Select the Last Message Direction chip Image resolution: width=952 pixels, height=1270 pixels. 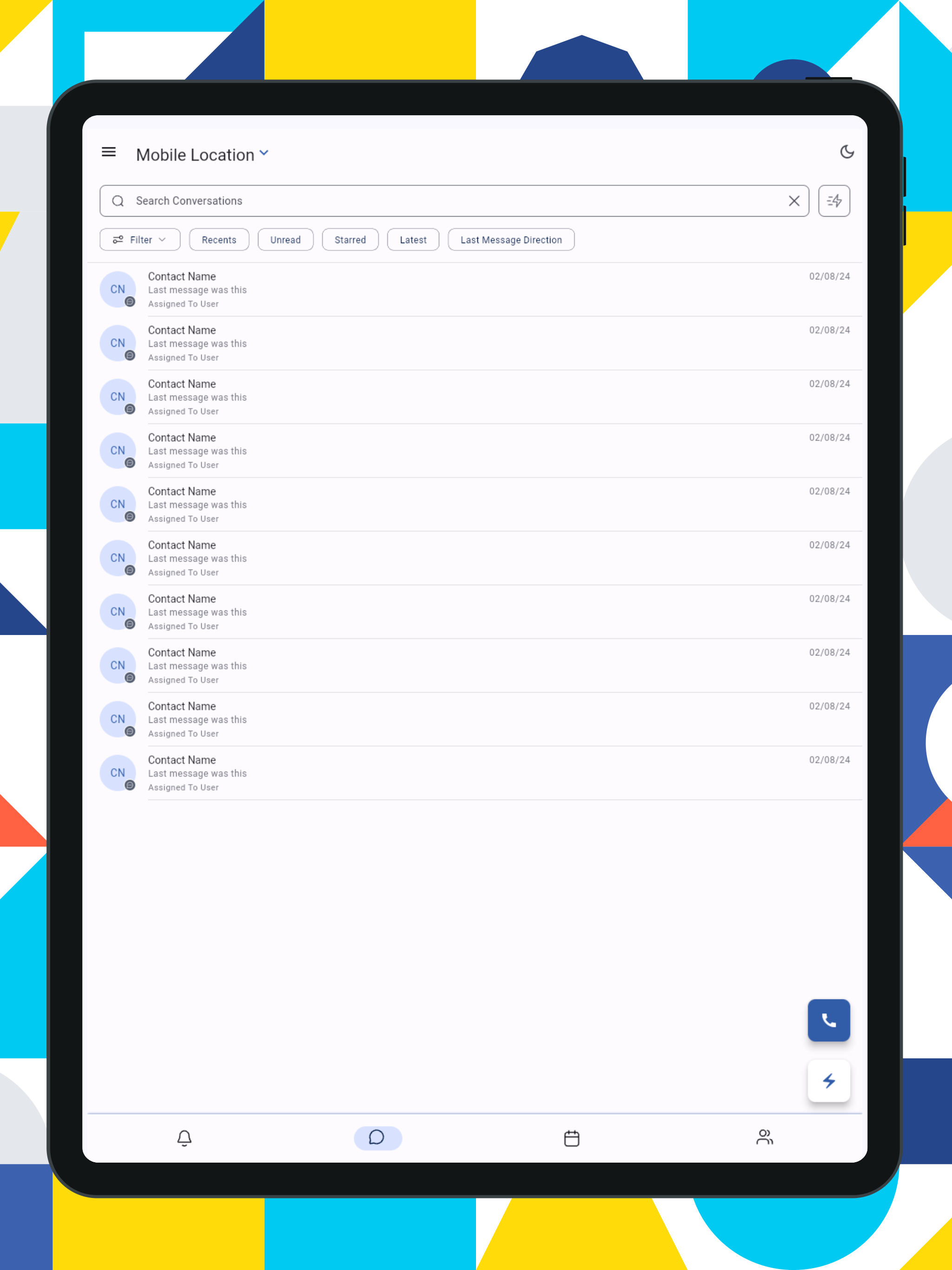pos(511,240)
